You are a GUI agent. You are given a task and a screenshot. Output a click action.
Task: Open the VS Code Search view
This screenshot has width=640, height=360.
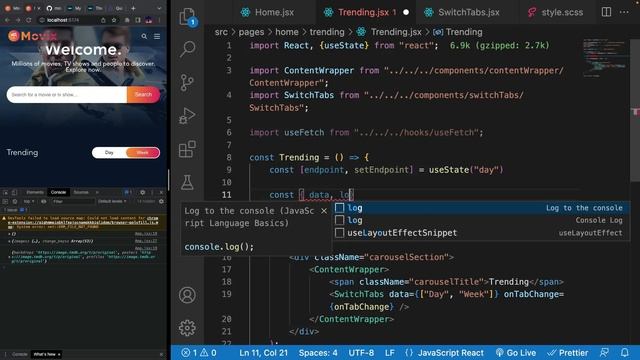pyautogui.click(x=187, y=49)
